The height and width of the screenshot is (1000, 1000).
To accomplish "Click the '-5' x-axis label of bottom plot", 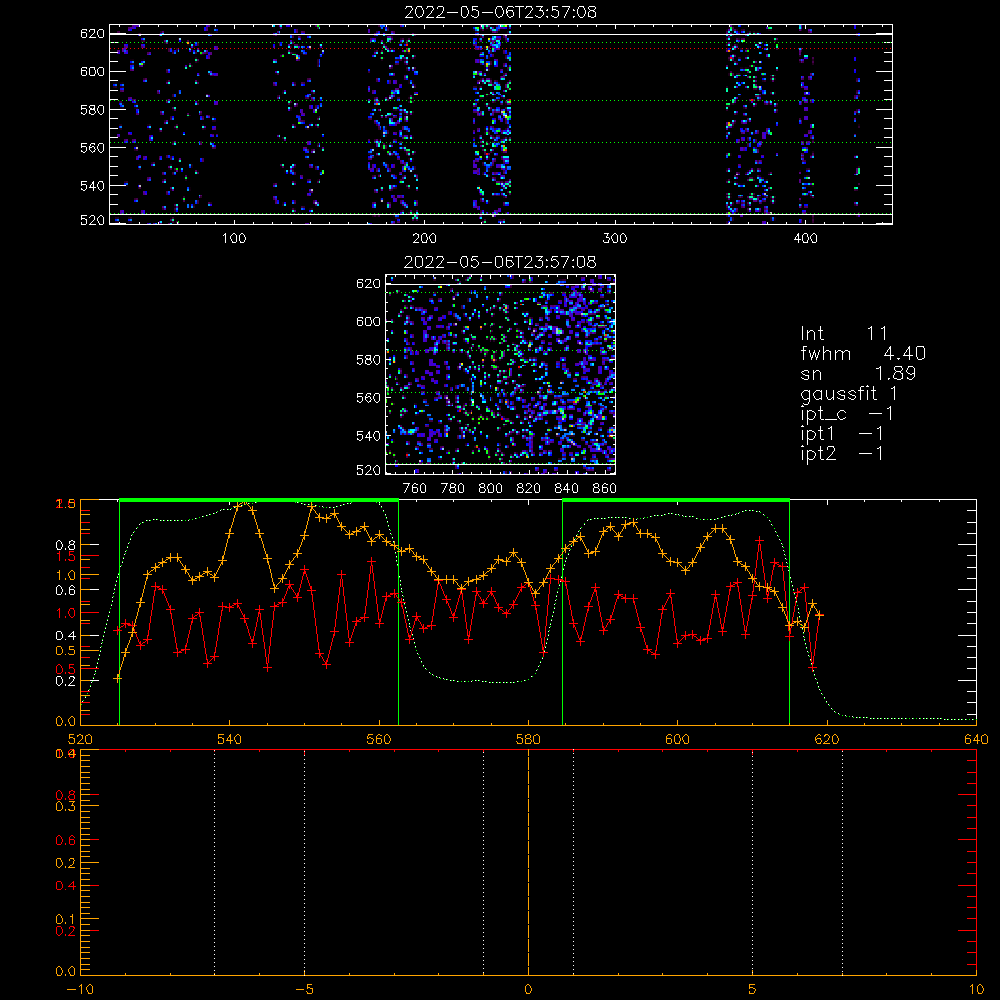I will tap(304, 989).
